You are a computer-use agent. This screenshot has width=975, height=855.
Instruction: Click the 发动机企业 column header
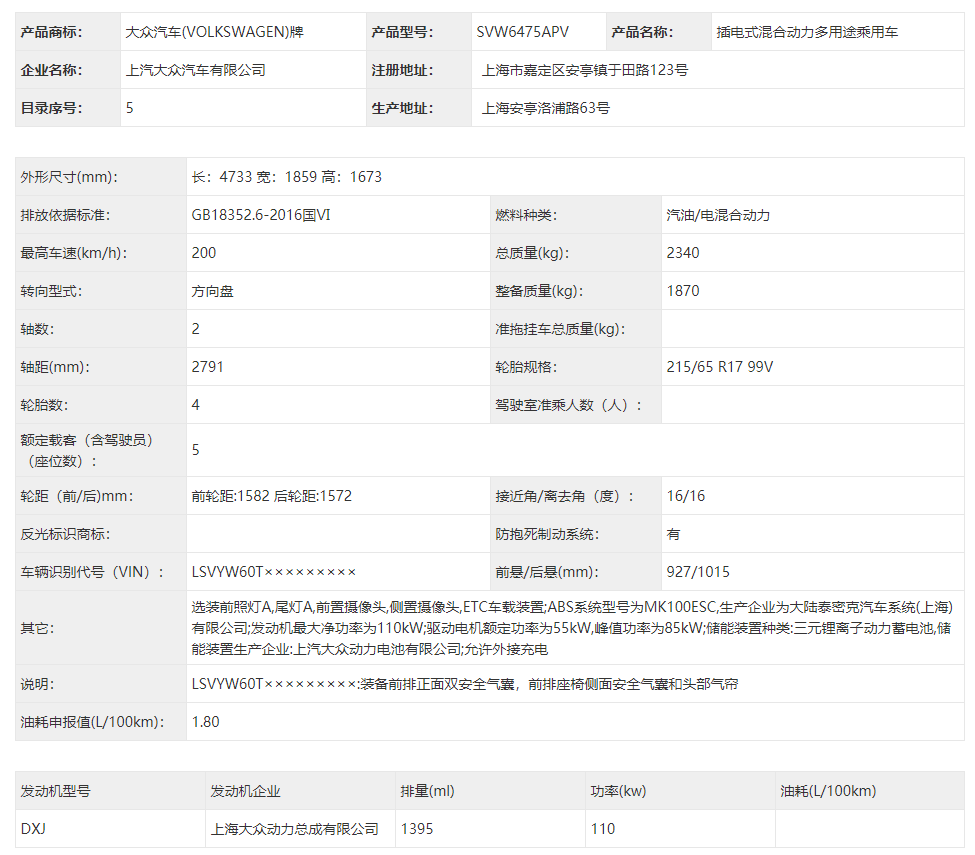click(246, 791)
